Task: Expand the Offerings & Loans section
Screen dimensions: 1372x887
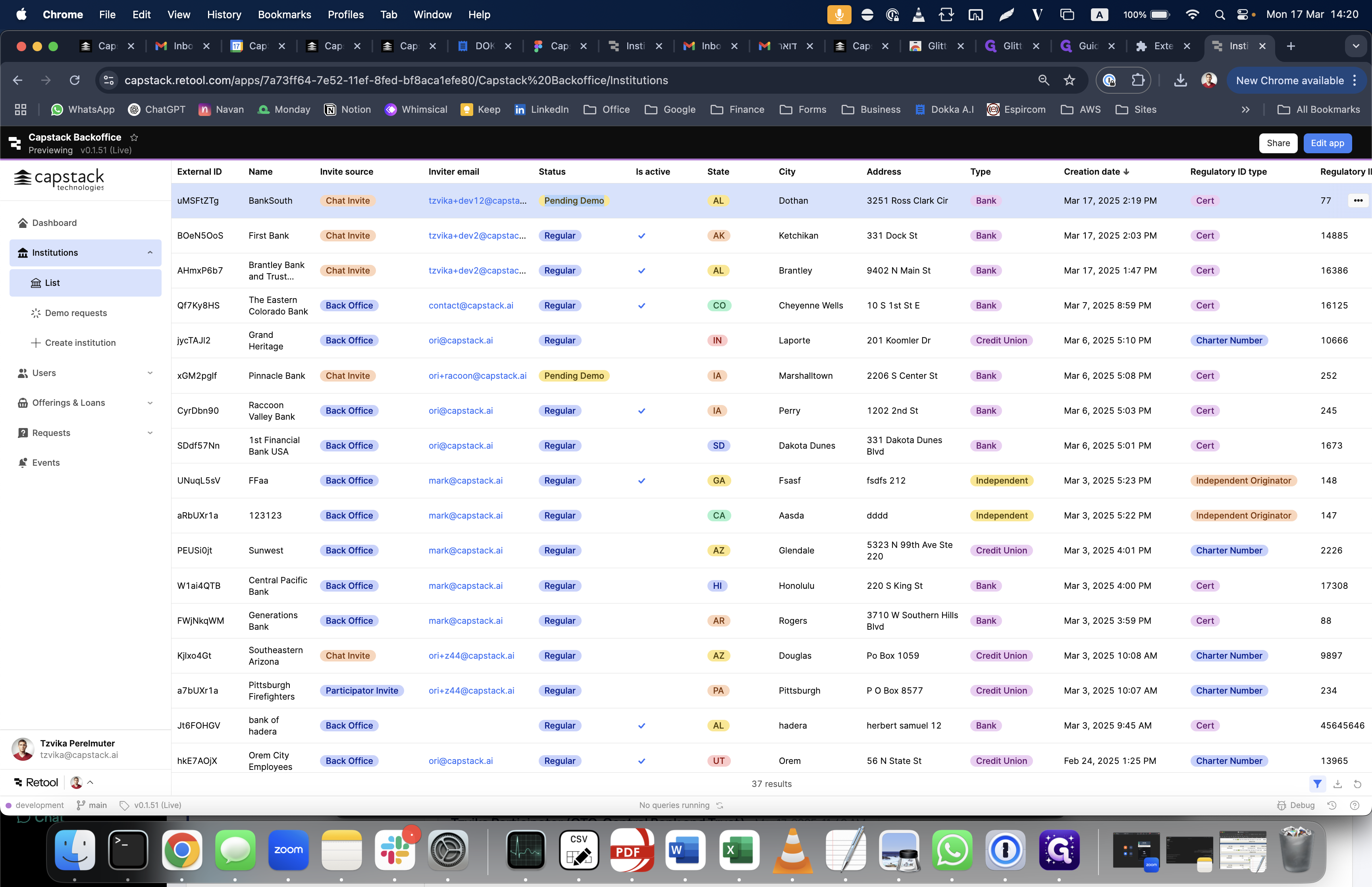Action: 150,403
